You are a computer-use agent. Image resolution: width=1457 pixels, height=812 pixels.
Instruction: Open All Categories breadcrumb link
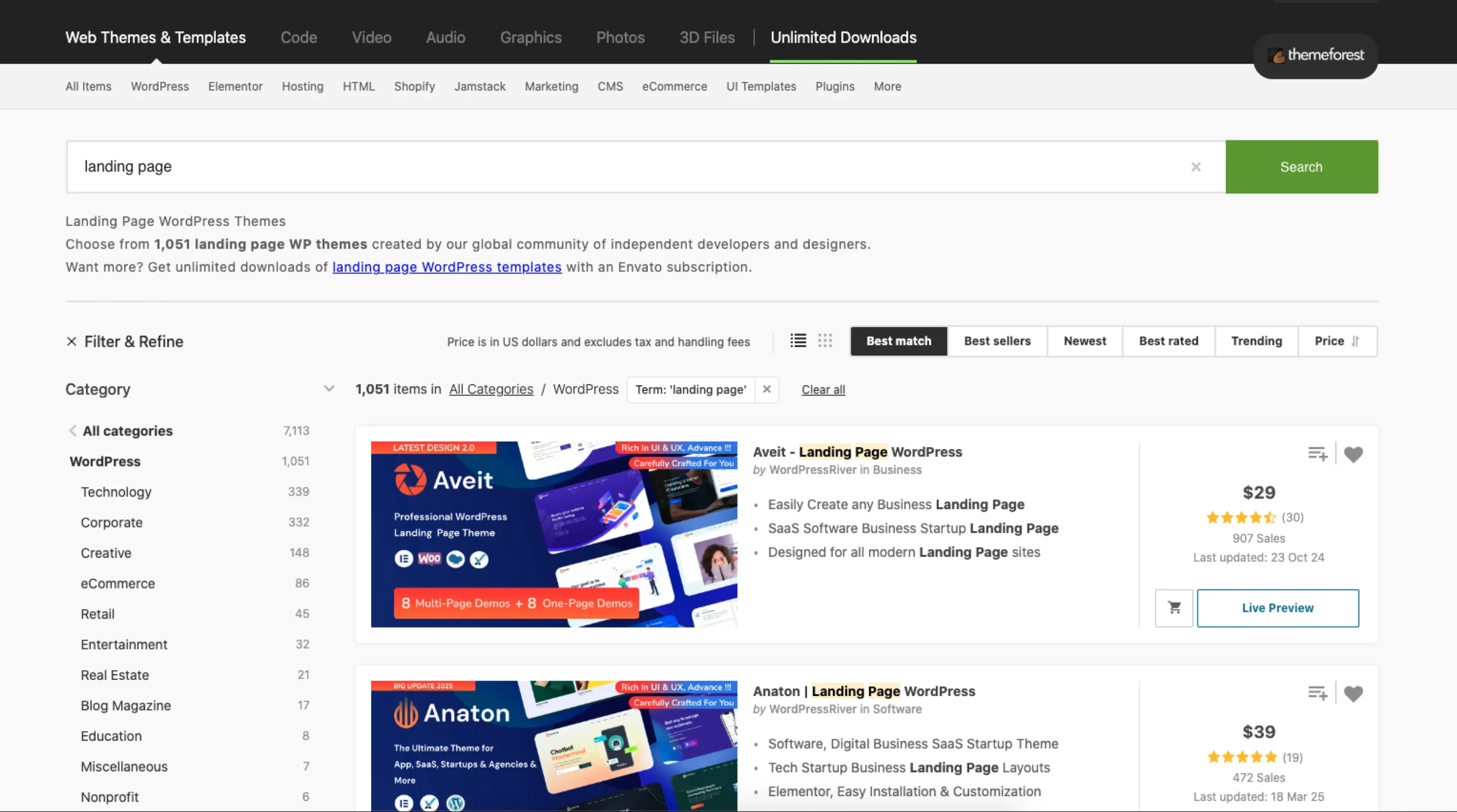click(x=491, y=389)
